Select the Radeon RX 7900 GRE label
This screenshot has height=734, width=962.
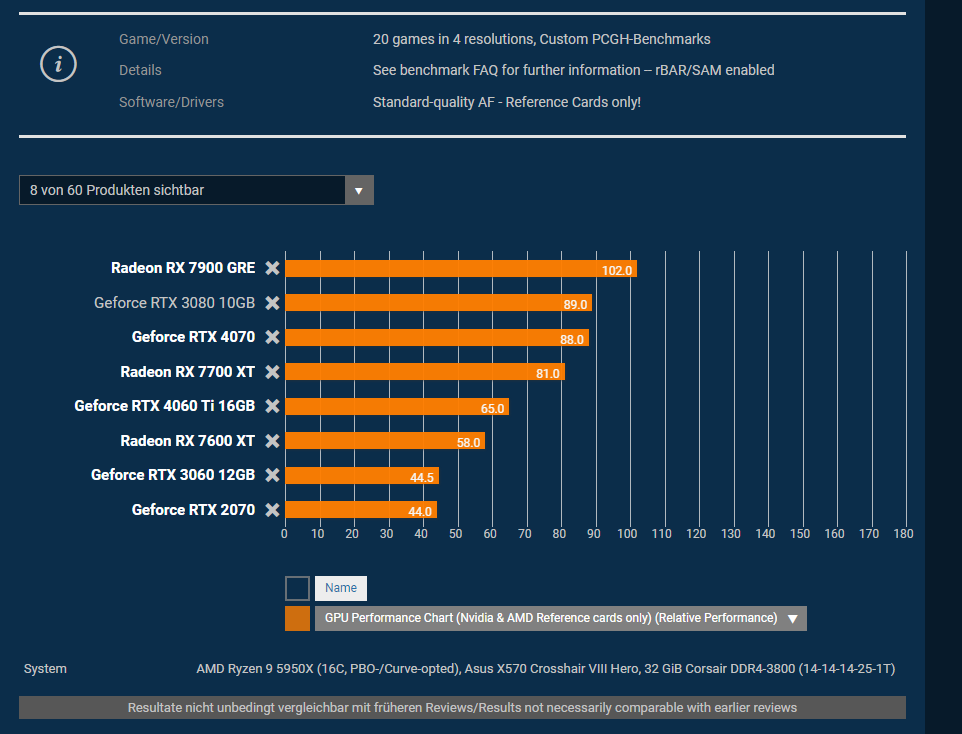click(x=183, y=268)
